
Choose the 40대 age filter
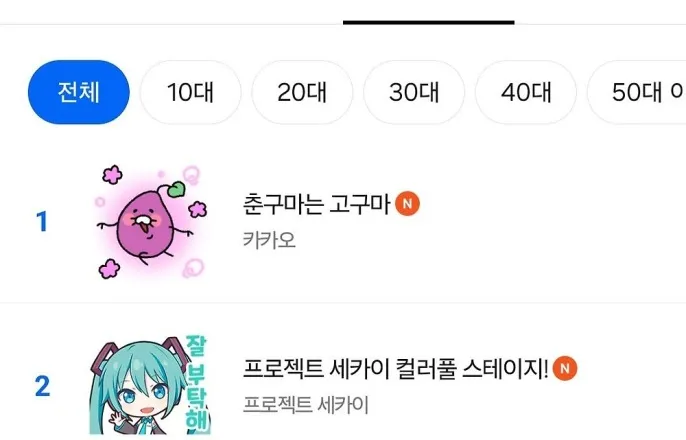526,92
